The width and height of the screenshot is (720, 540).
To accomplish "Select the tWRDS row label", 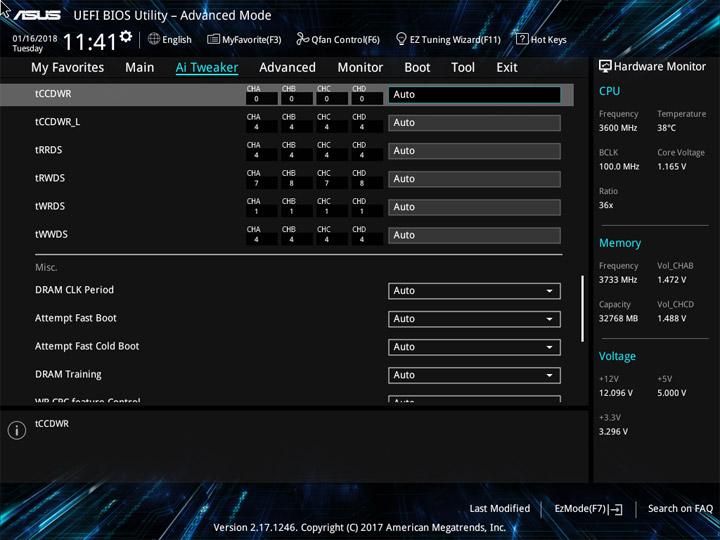I will coord(50,206).
